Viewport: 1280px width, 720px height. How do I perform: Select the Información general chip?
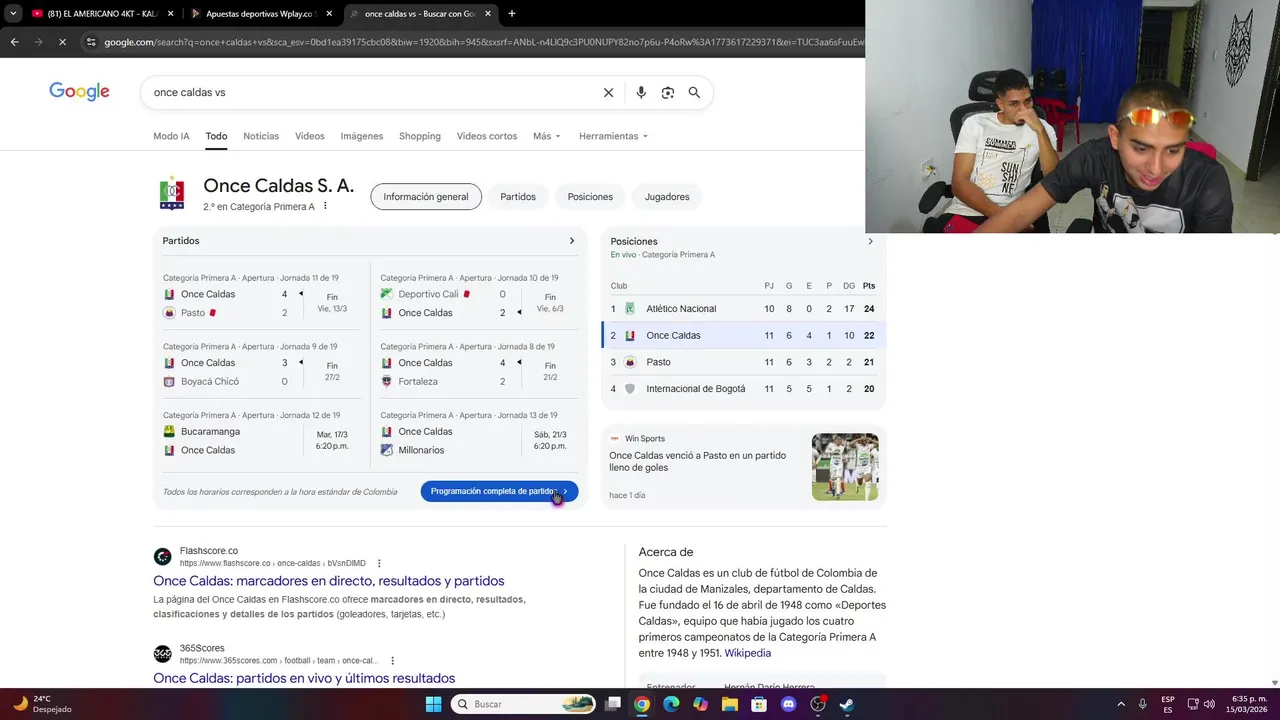426,197
